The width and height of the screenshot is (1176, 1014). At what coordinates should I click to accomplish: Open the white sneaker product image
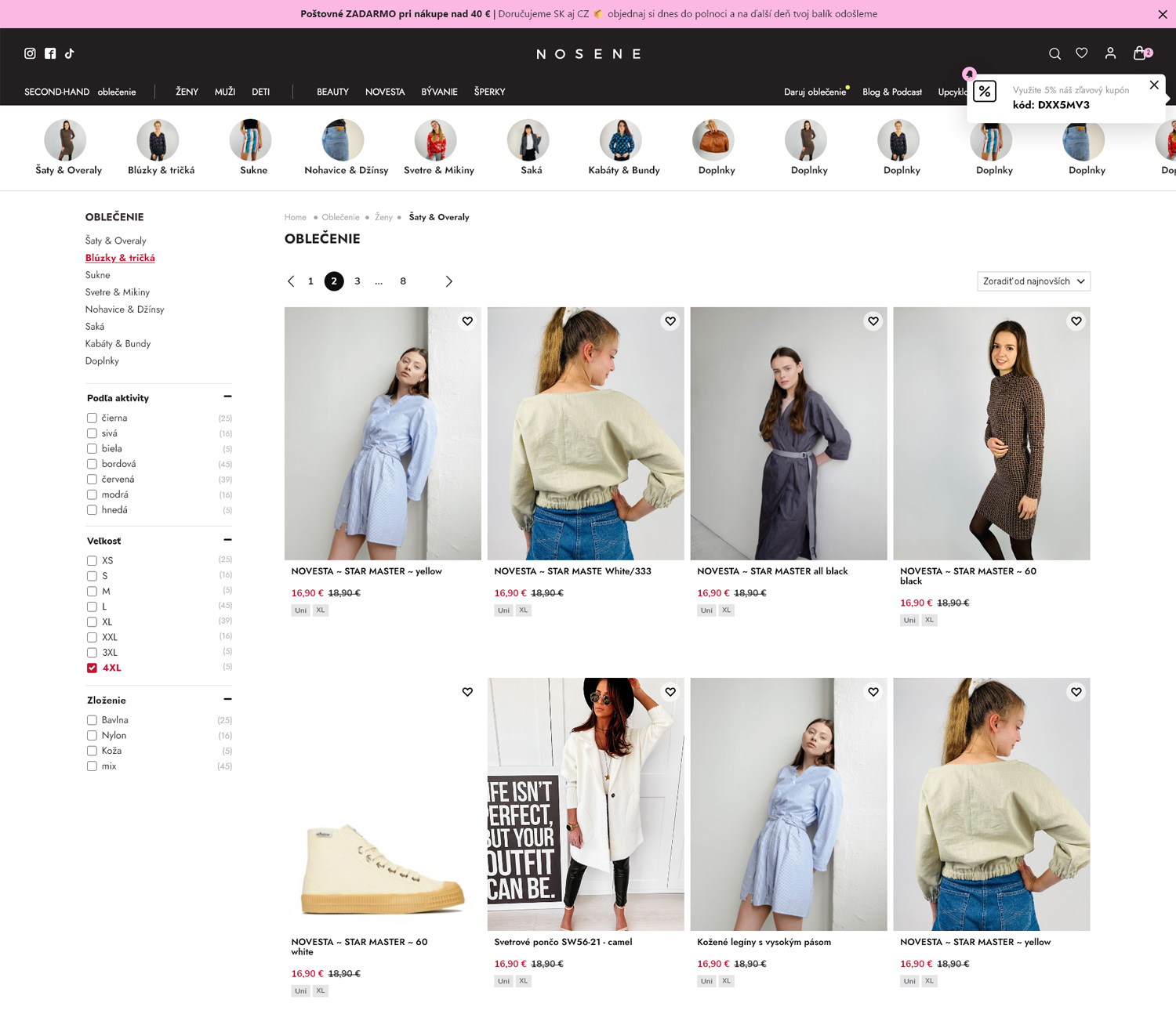point(383,804)
